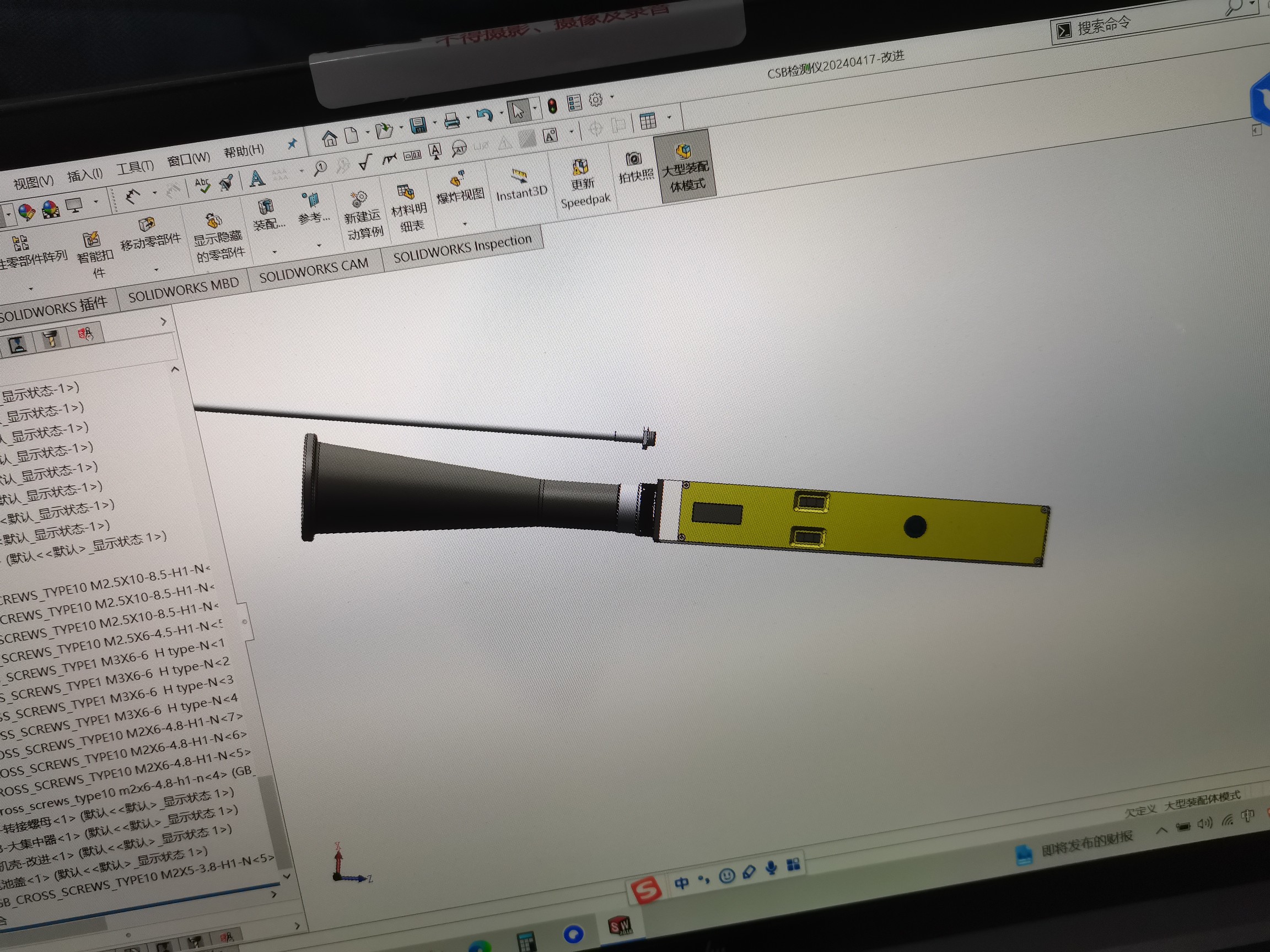
Task: Expand Reference Geometry (参考...) dropdown arrow
Action: (x=319, y=245)
